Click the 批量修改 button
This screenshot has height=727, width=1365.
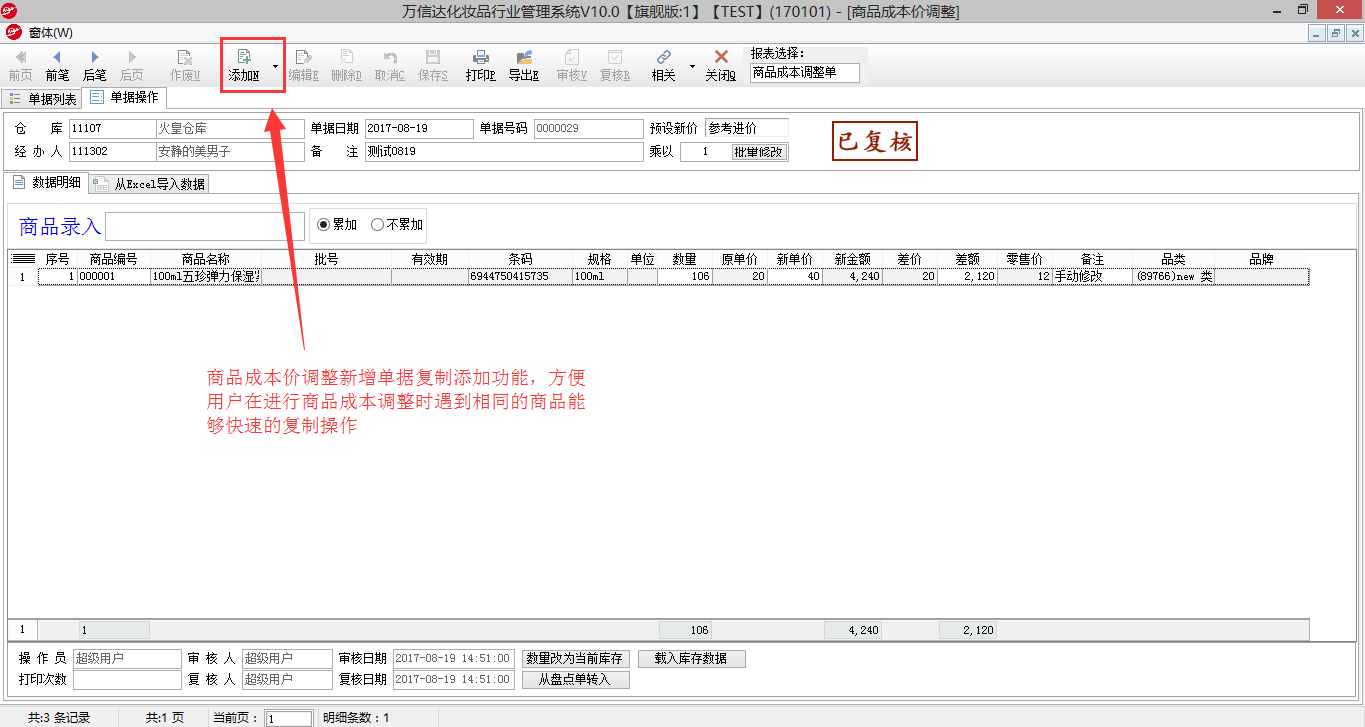point(759,152)
